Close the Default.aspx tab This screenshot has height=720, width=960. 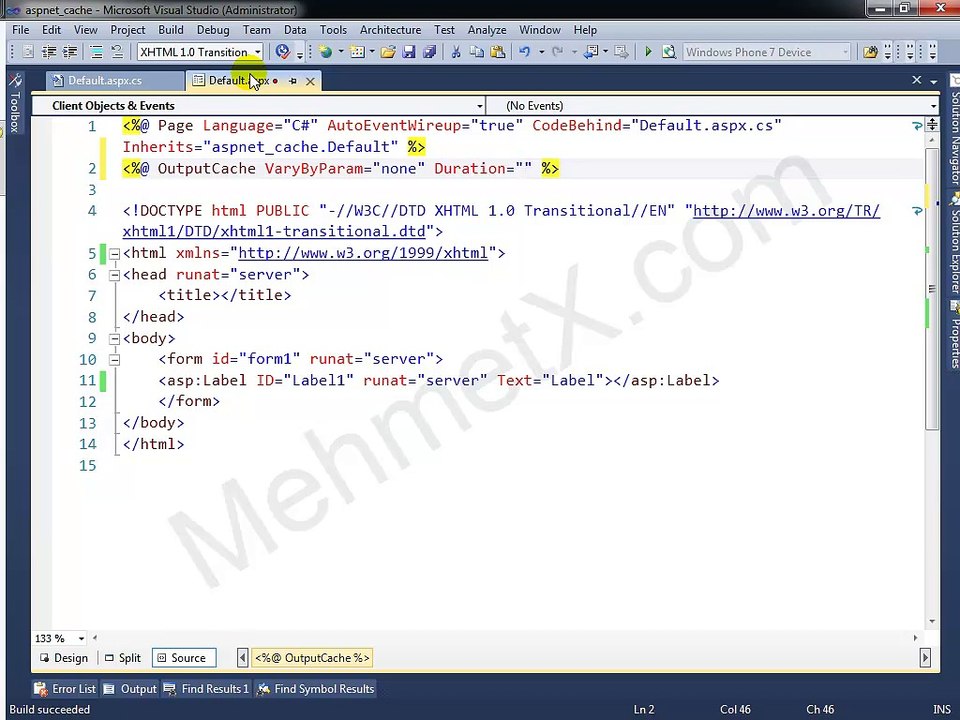point(310,81)
